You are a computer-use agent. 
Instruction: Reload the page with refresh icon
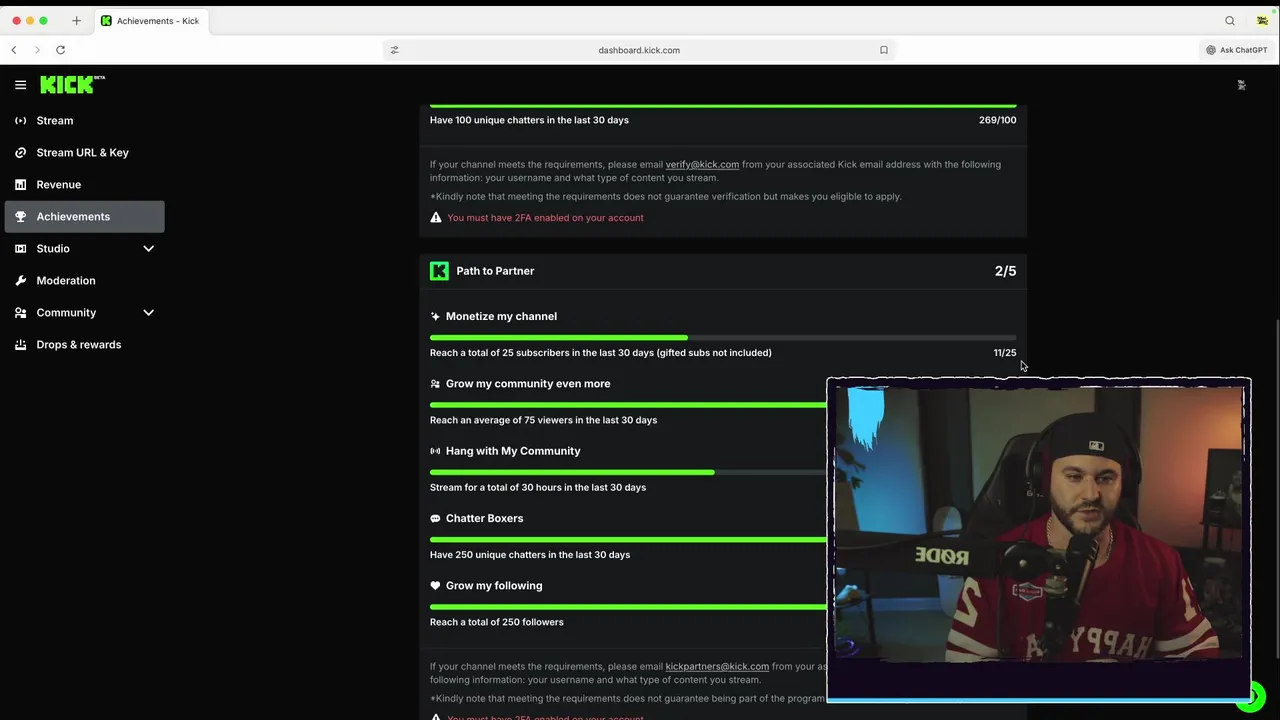(x=61, y=50)
